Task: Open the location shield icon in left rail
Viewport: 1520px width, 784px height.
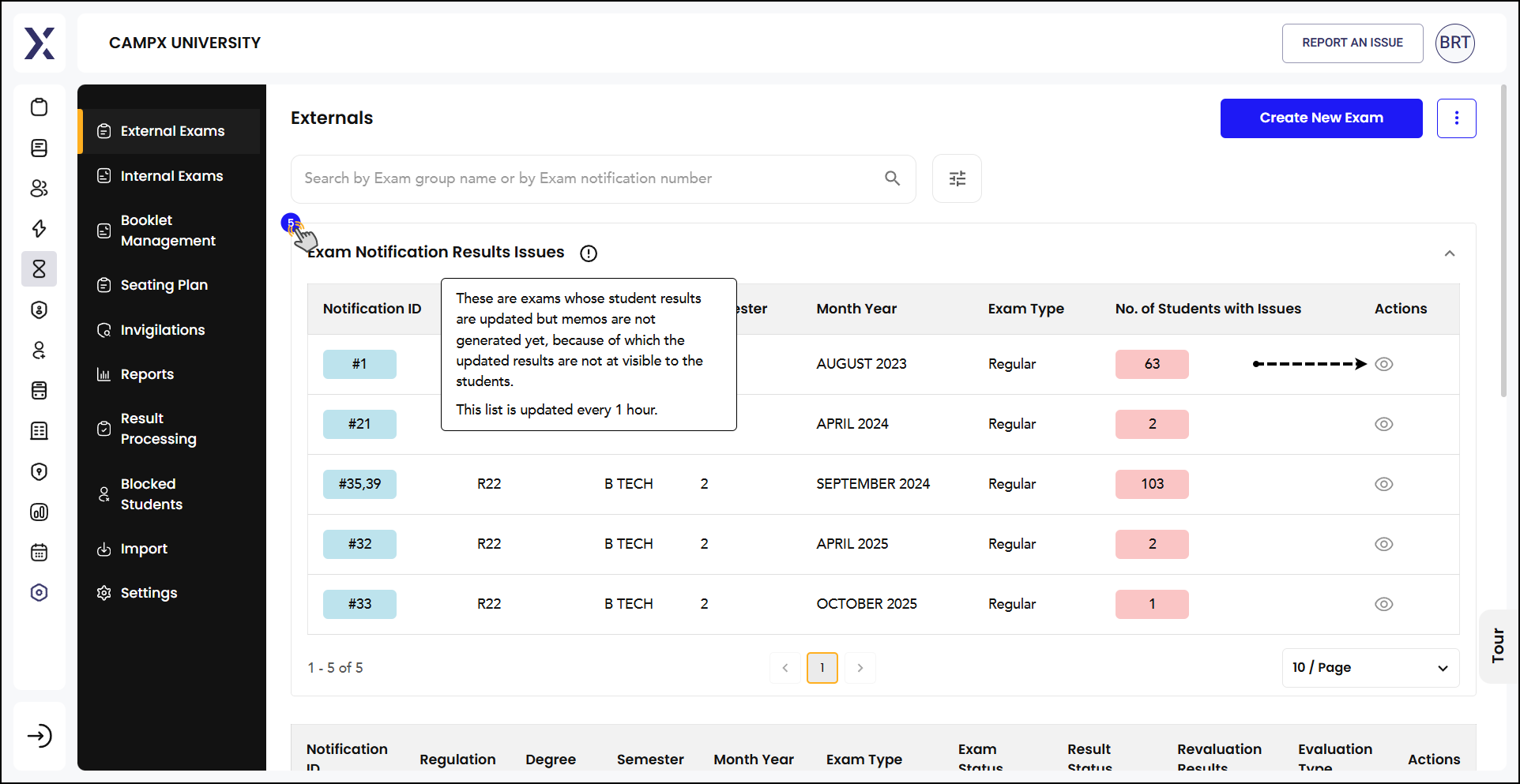Action: [39, 471]
